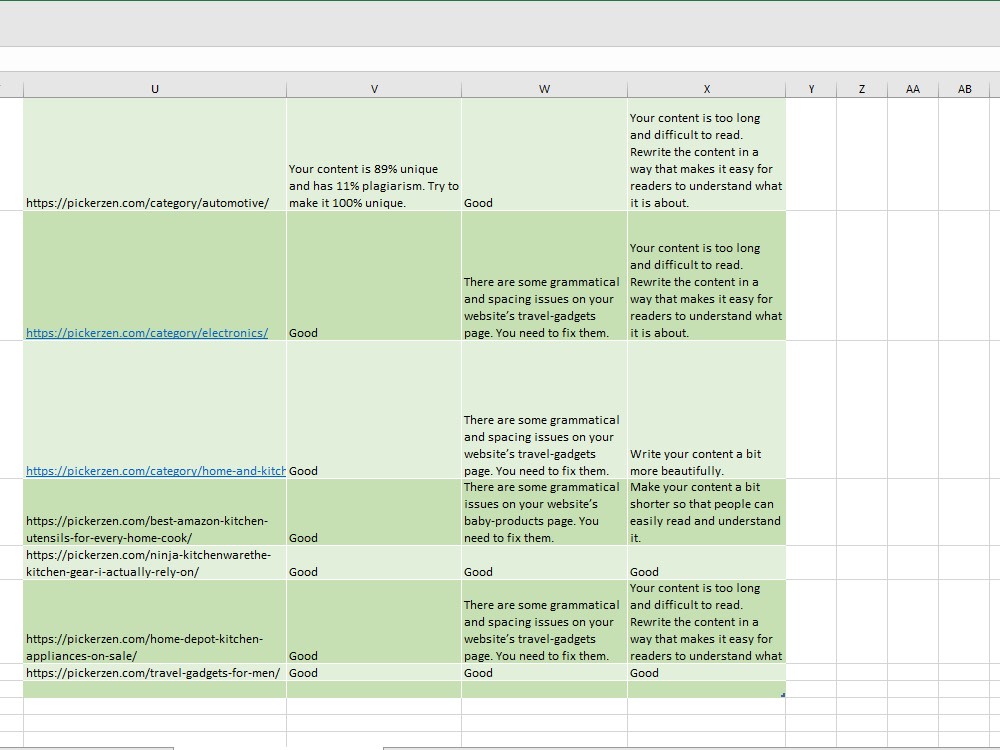Select column Z header
Screen dimensions: 1000x750
coord(862,89)
